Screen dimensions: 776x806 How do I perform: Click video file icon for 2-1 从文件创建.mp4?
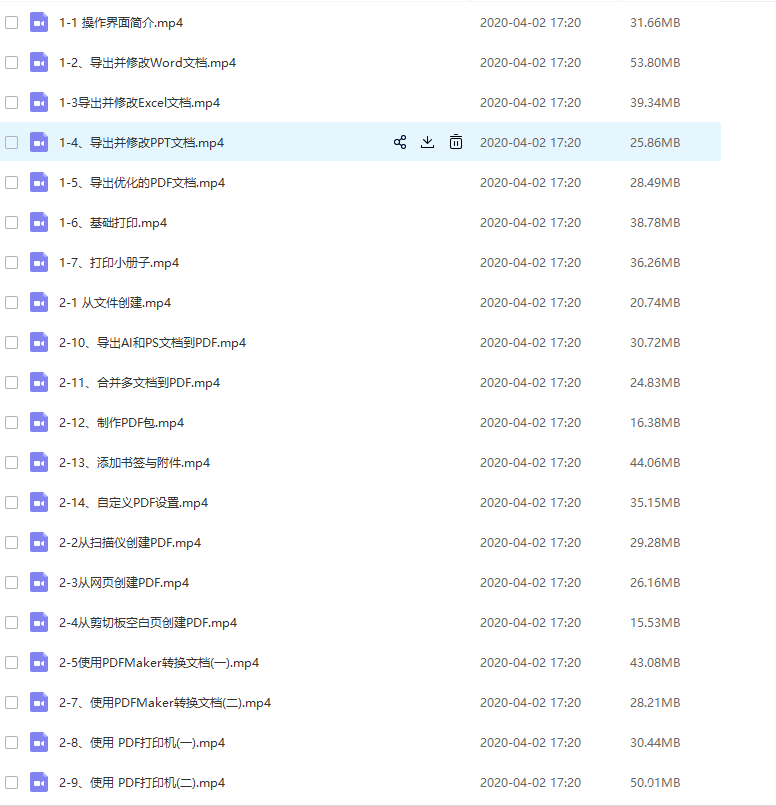[x=39, y=302]
